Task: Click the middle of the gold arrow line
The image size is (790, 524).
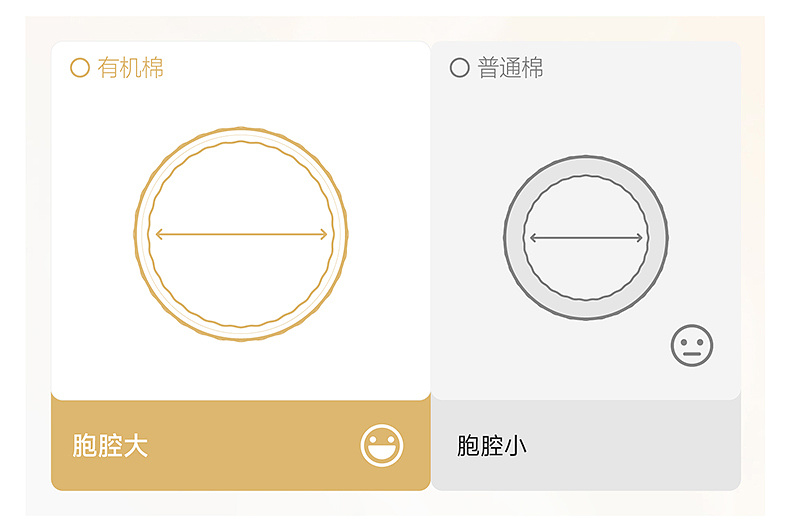Action: pos(241,235)
